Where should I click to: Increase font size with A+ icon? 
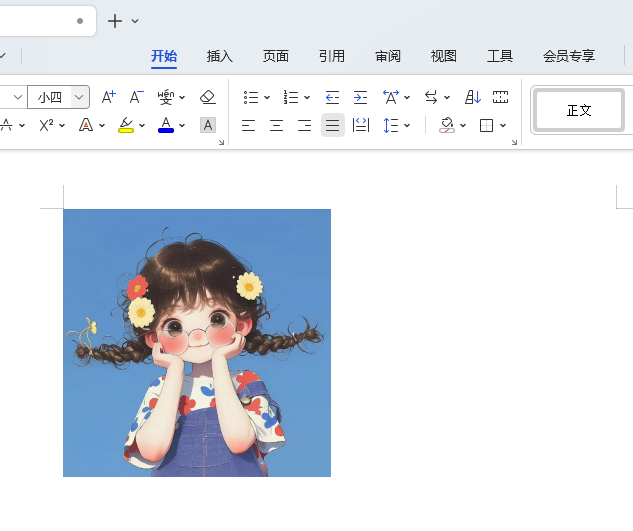tap(109, 97)
